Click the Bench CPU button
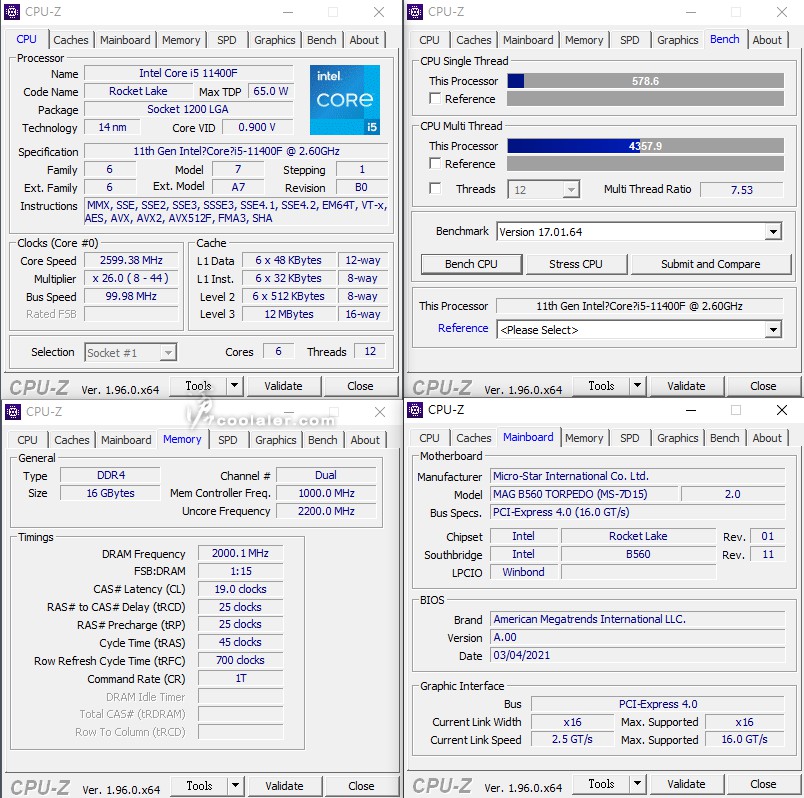The image size is (804, 798). 471,264
